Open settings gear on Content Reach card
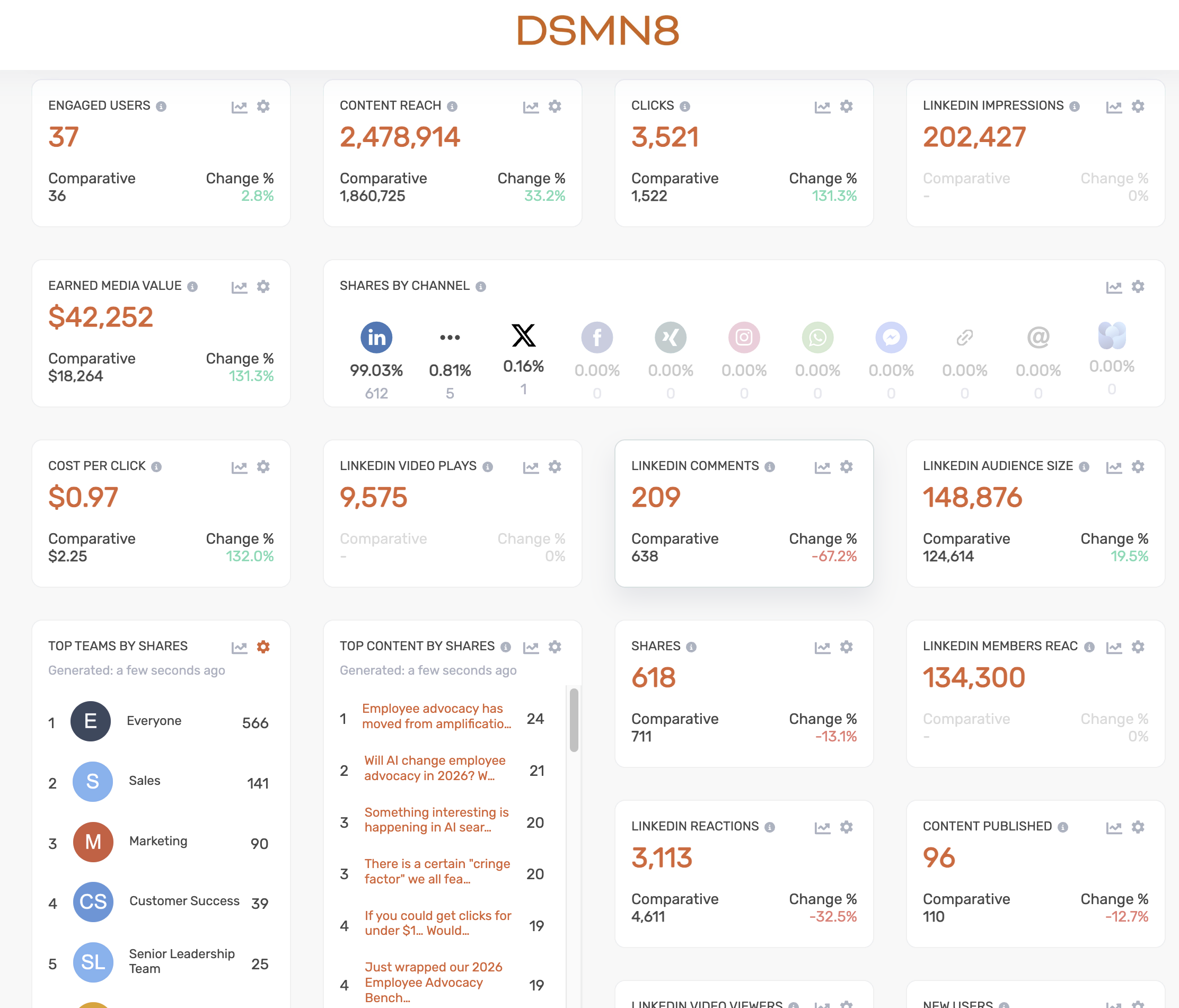Image resolution: width=1179 pixels, height=1008 pixels. tap(555, 107)
